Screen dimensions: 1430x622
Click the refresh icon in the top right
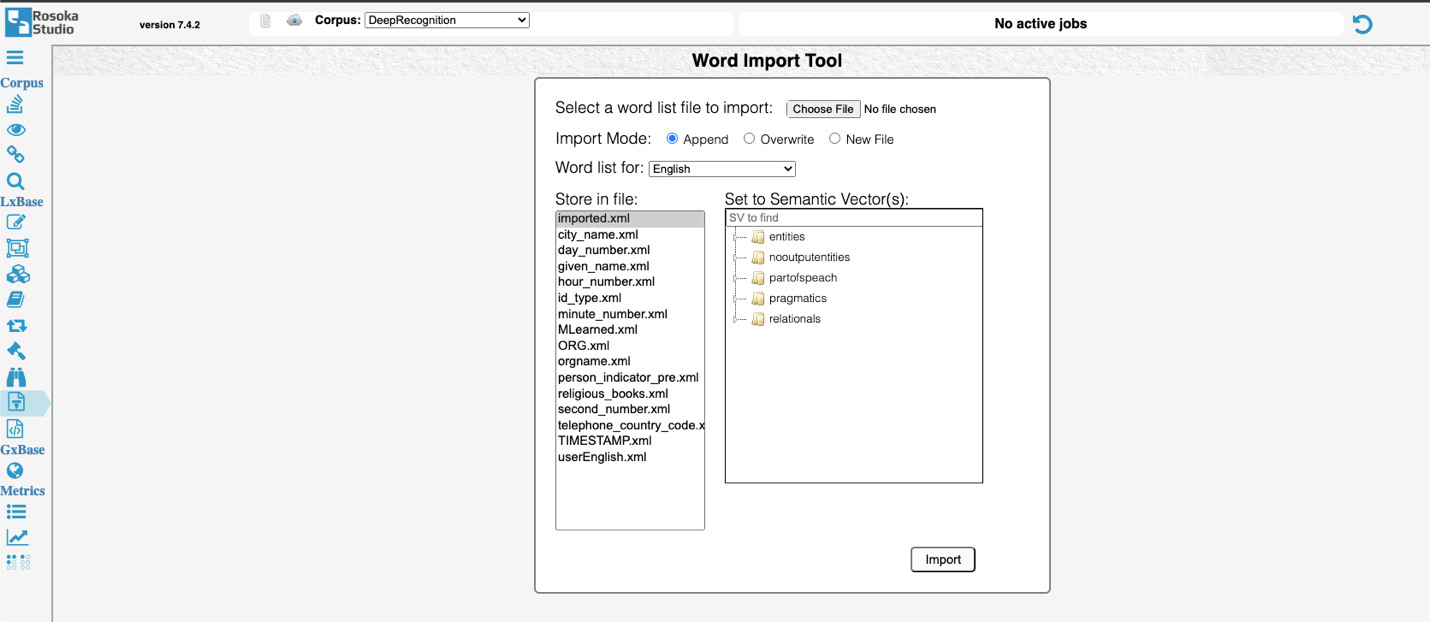point(1362,23)
